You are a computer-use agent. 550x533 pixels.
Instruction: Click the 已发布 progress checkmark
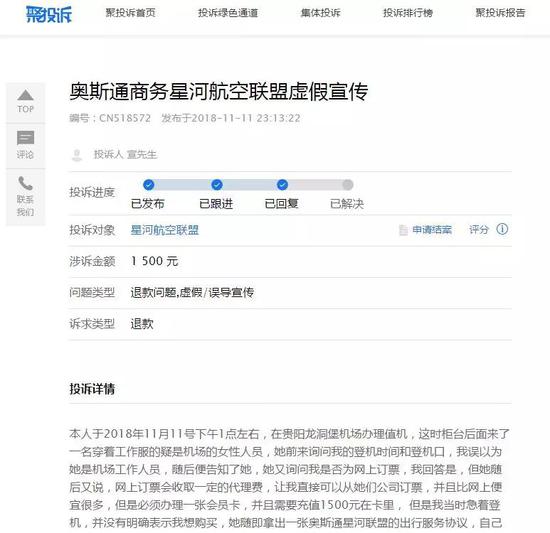[149, 184]
